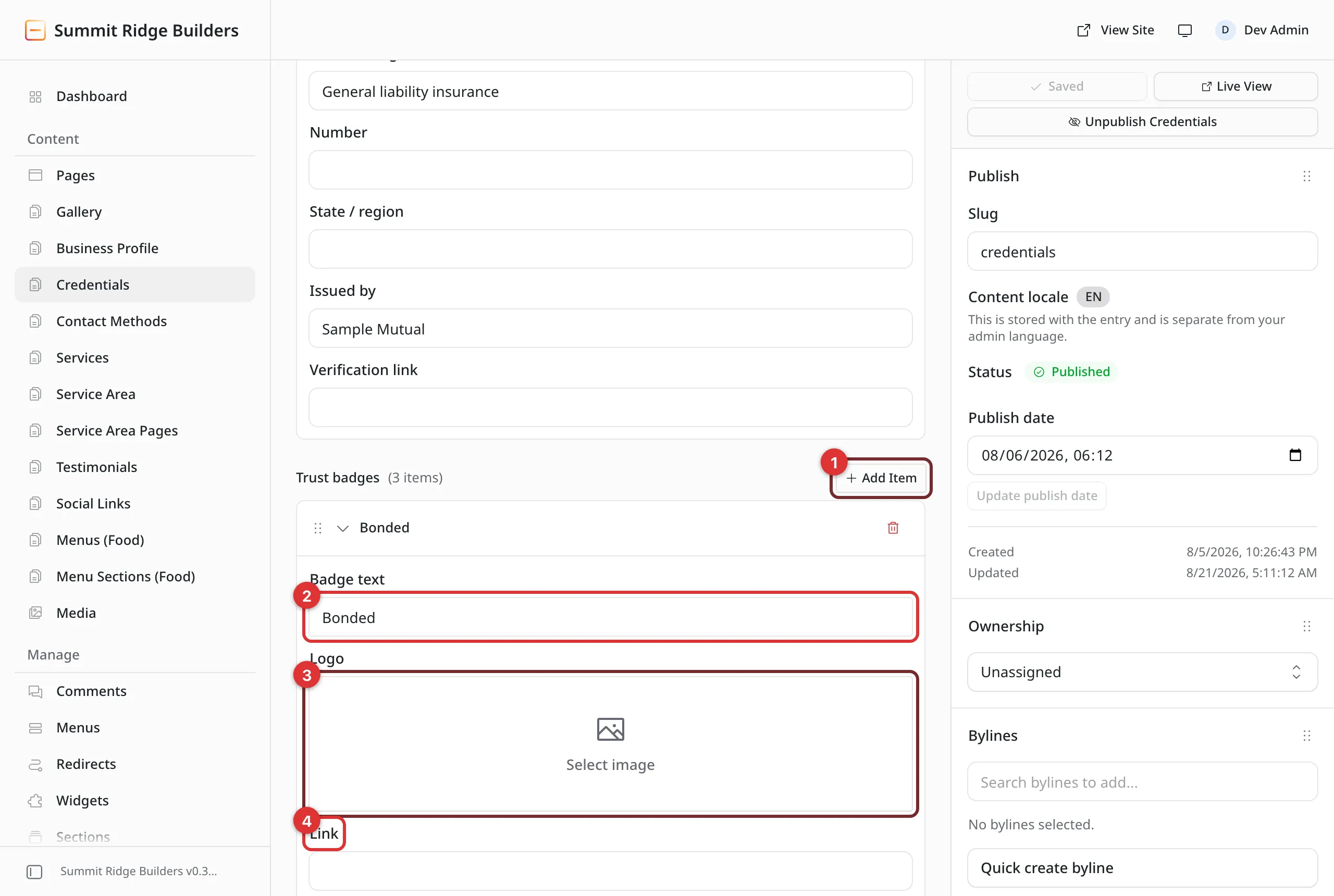The height and width of the screenshot is (896, 1334).
Task: Click the Live View button
Action: [1236, 86]
